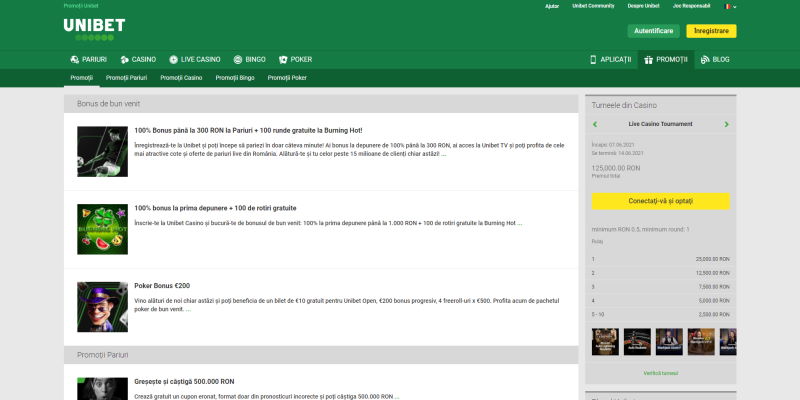
Task: Open Casino from the main navigation
Action: (x=138, y=60)
